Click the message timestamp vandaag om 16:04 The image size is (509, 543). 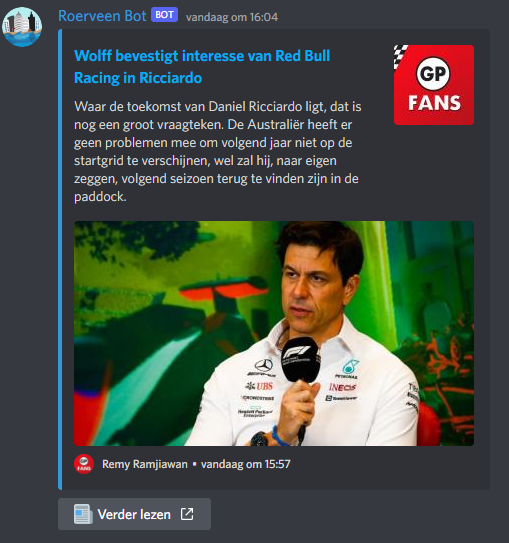click(232, 17)
